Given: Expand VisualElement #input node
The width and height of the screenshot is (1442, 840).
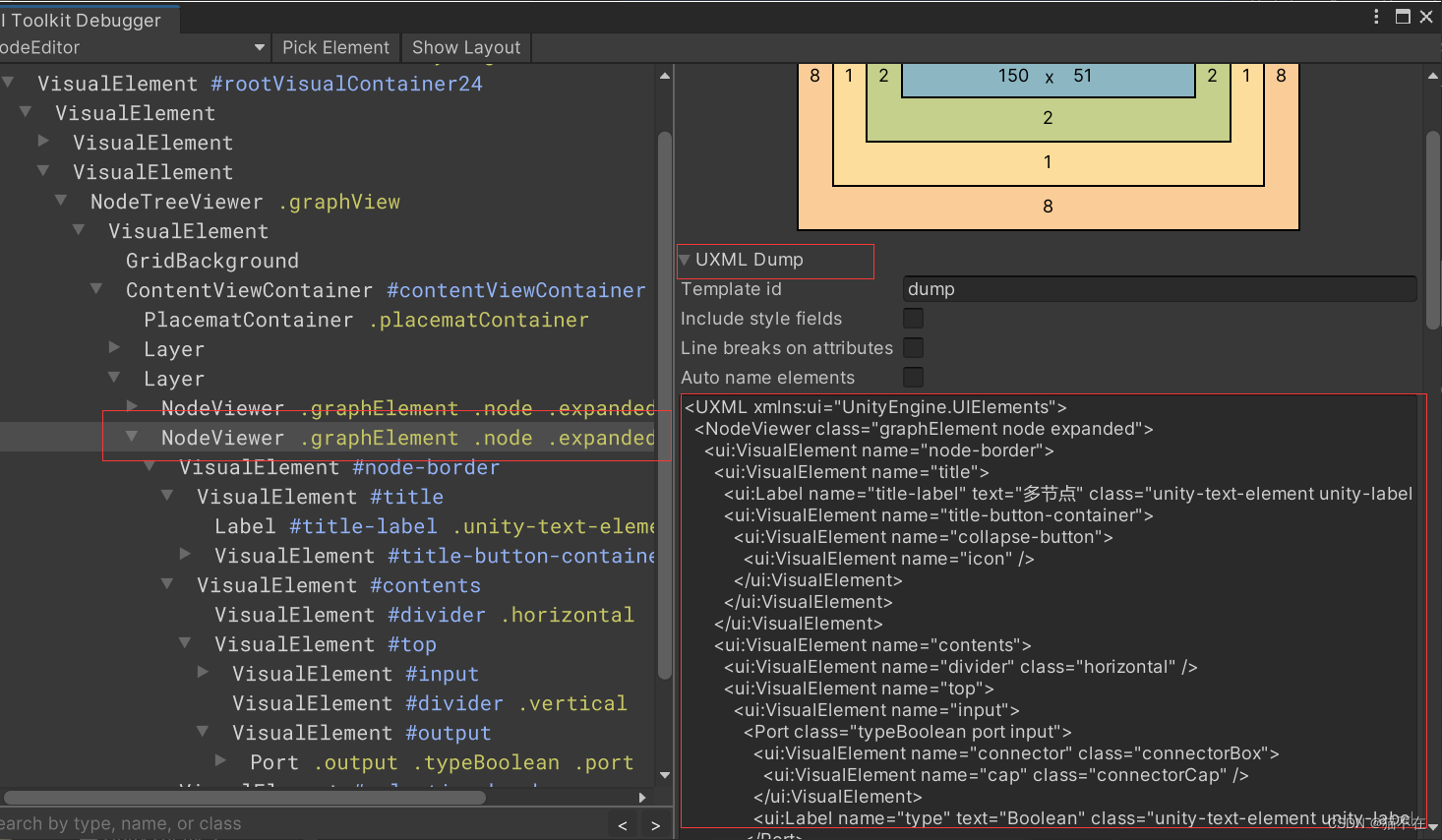Looking at the screenshot, I should pyautogui.click(x=204, y=673).
